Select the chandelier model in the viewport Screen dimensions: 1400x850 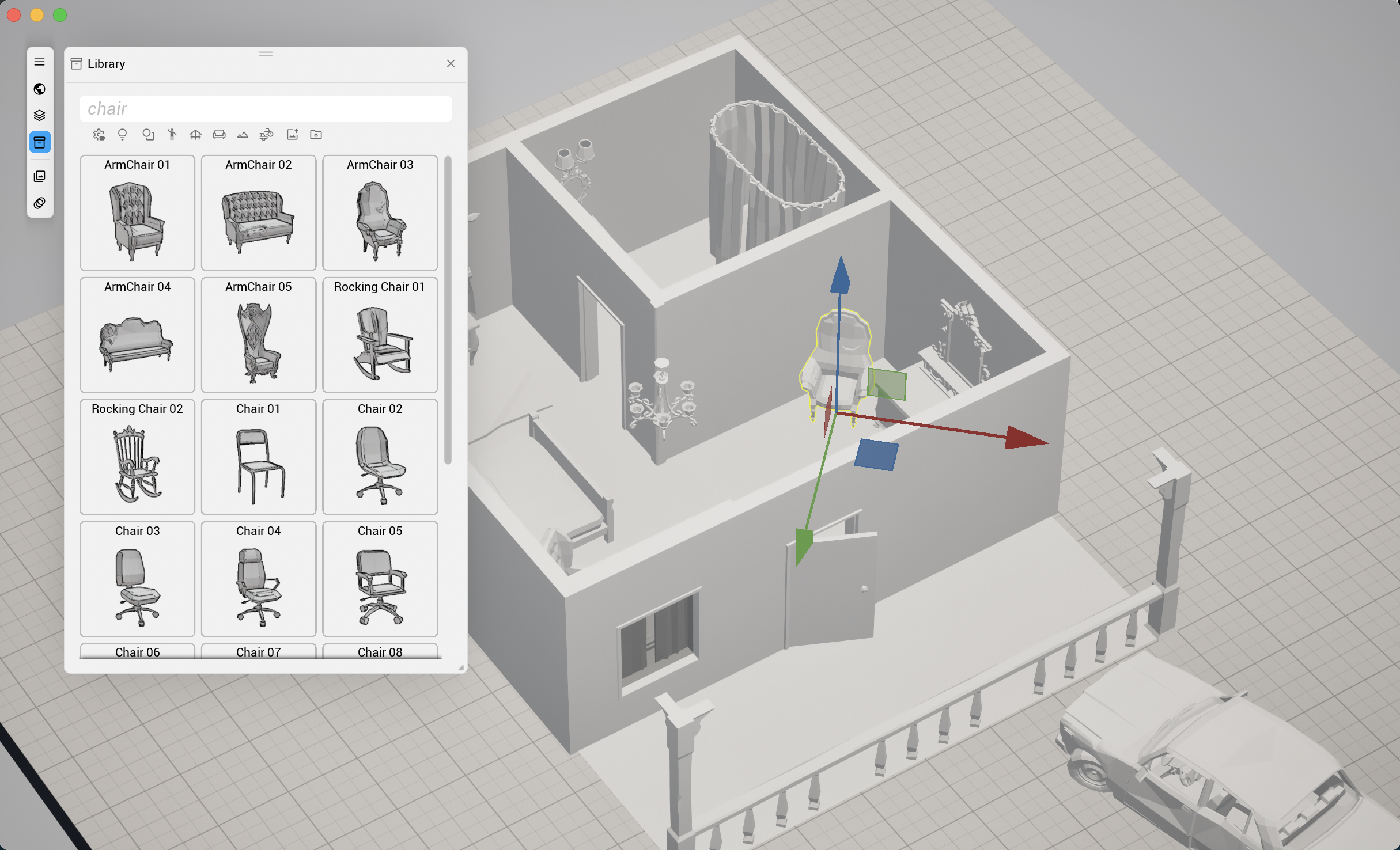click(x=663, y=399)
